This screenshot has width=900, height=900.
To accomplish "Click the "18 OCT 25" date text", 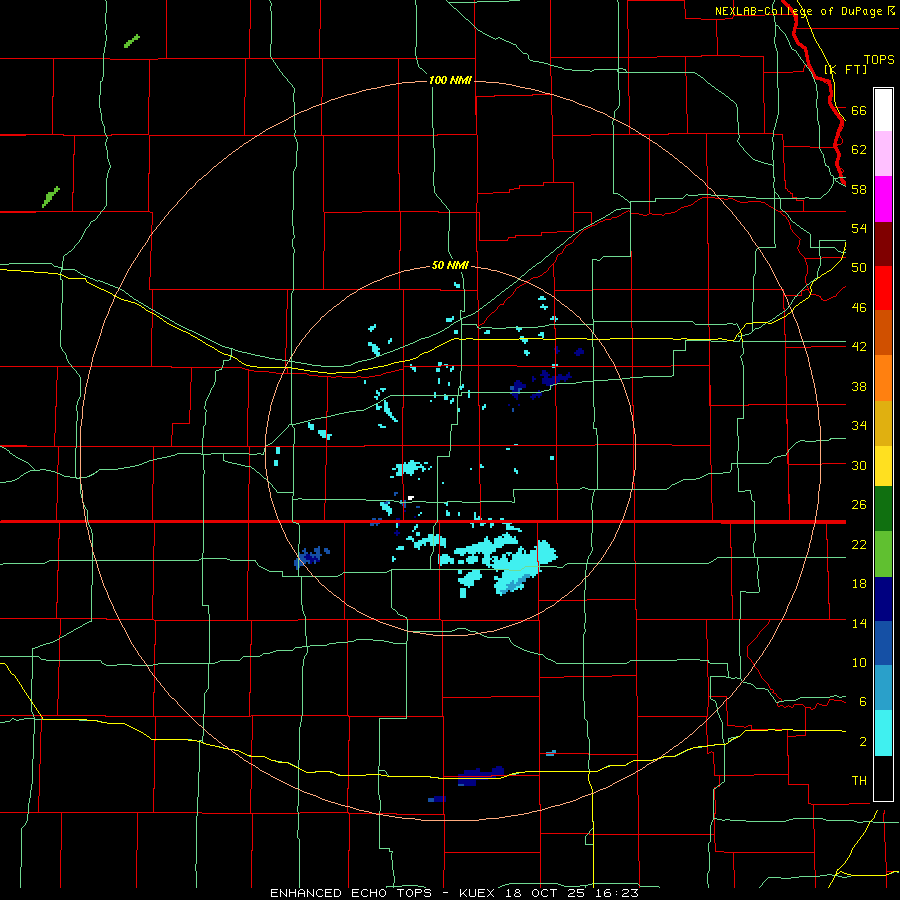I will 544,893.
